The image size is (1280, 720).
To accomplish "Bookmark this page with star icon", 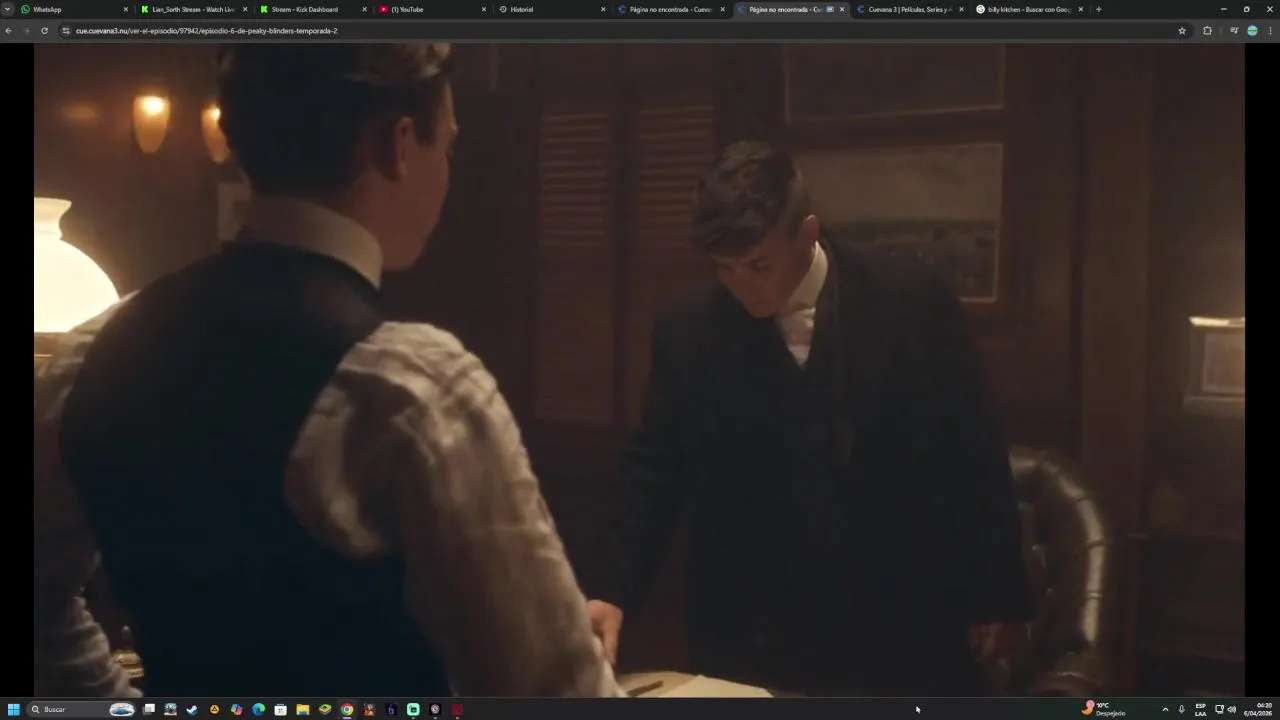I will tap(1182, 31).
